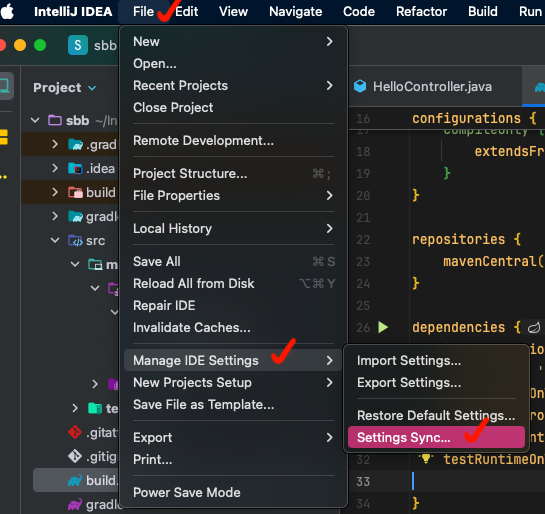The width and height of the screenshot is (545, 514).
Task: Open the Apple menu
Action: click(x=7, y=11)
